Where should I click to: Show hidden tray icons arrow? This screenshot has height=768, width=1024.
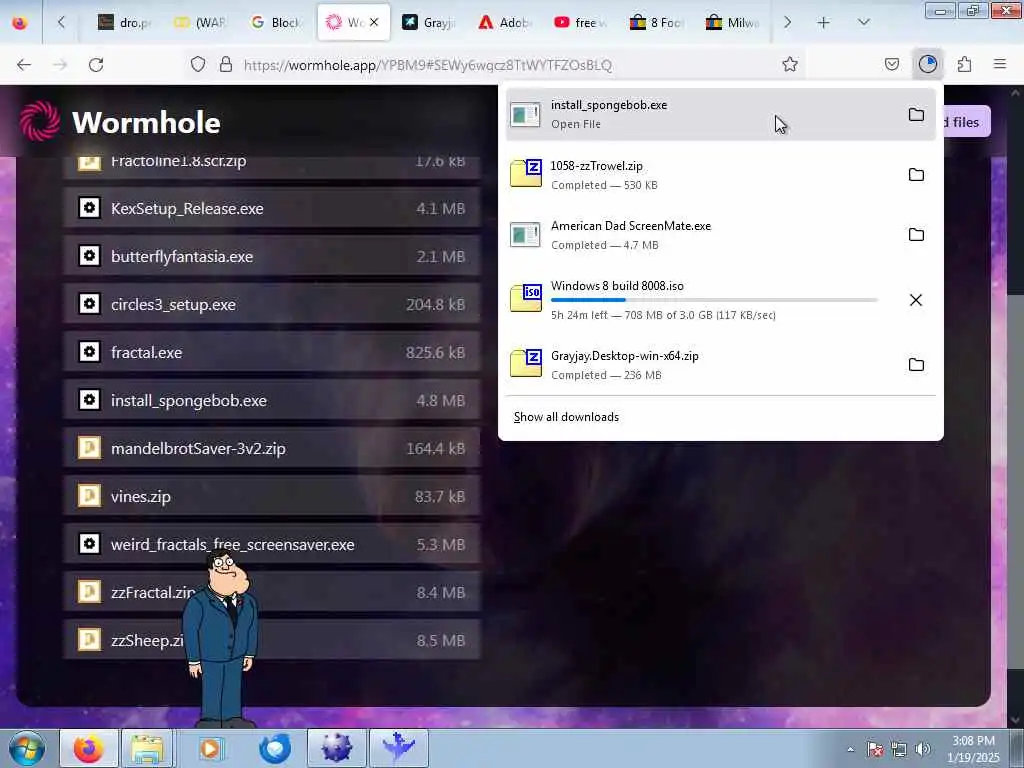point(850,749)
